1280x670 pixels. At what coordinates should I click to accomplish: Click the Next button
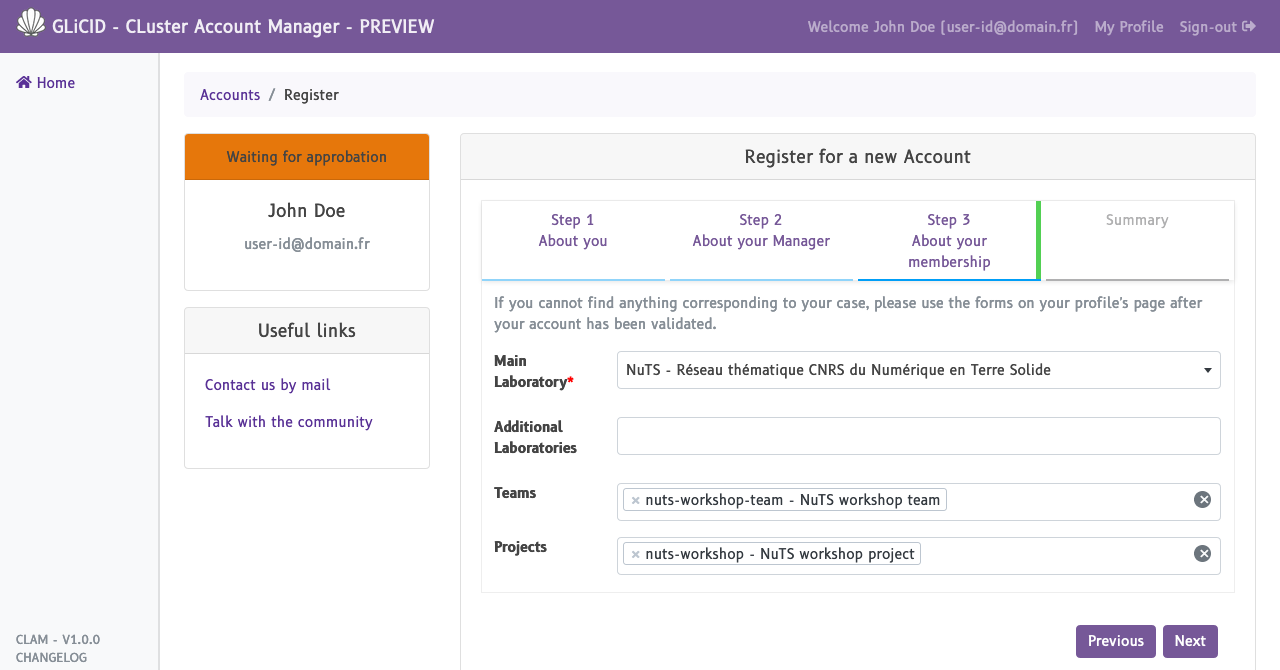point(1190,641)
